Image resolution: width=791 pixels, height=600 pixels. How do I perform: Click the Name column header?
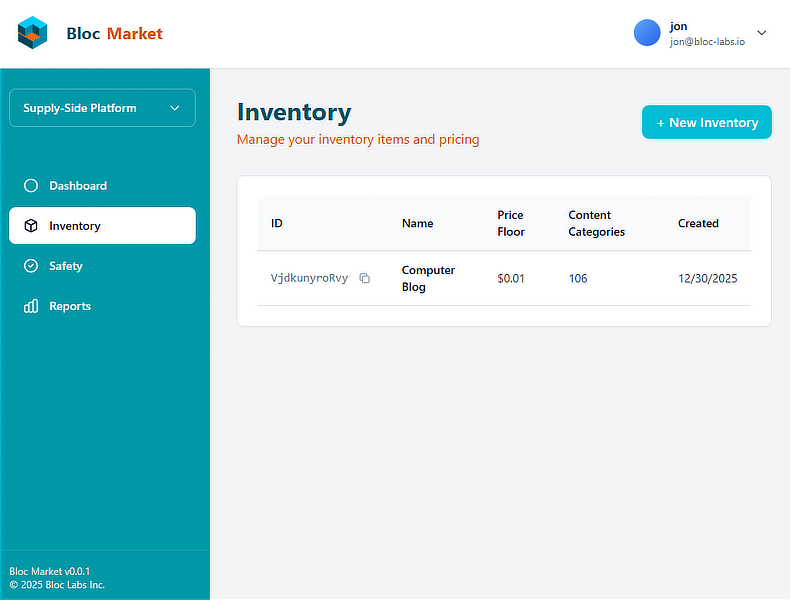417,223
